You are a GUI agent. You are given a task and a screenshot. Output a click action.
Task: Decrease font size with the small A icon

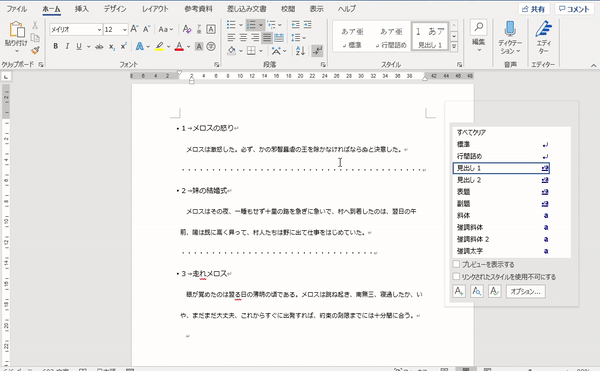tap(146, 29)
